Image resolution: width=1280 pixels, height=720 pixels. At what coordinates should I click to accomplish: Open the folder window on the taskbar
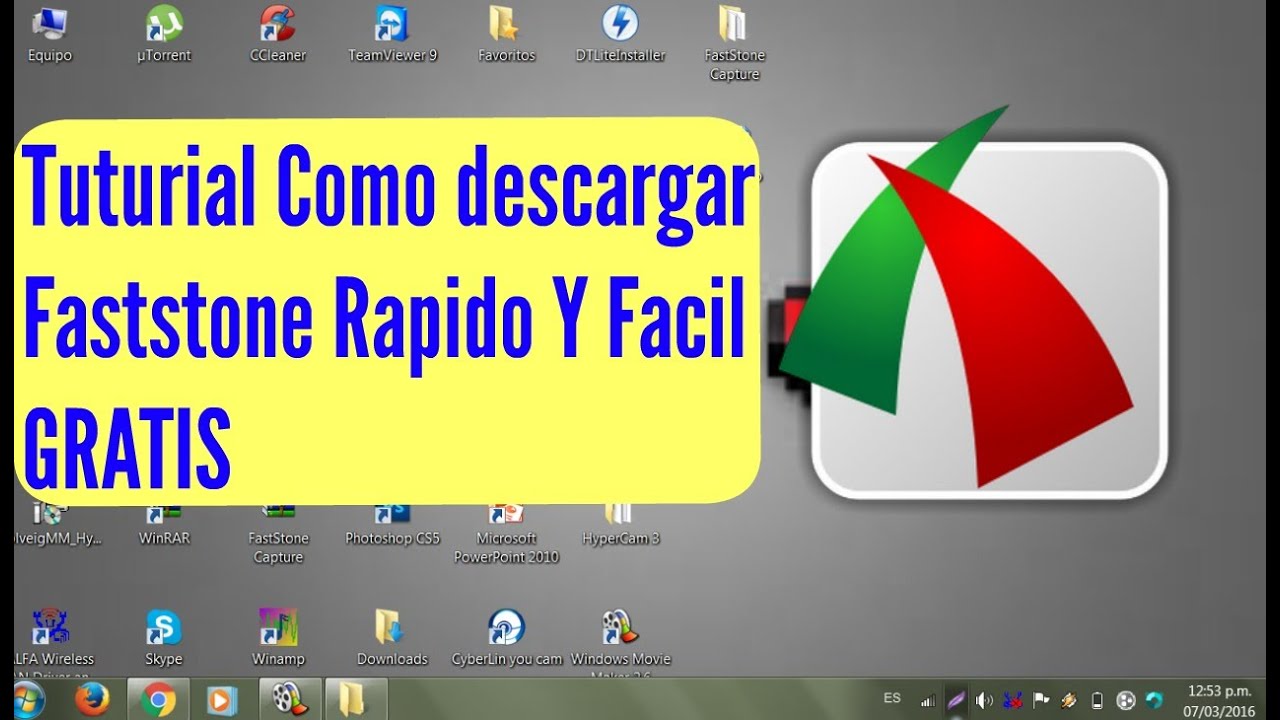pyautogui.click(x=355, y=699)
